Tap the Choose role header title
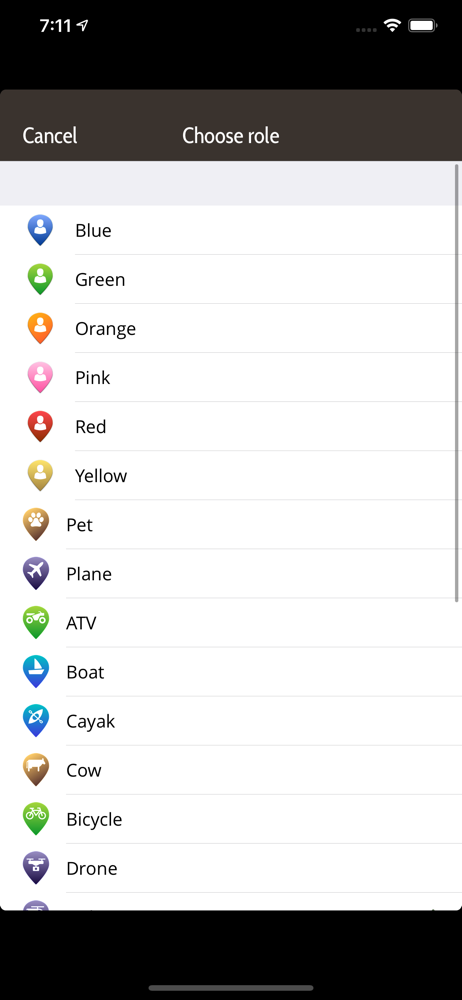Viewport: 462px width, 1000px height. click(231, 136)
